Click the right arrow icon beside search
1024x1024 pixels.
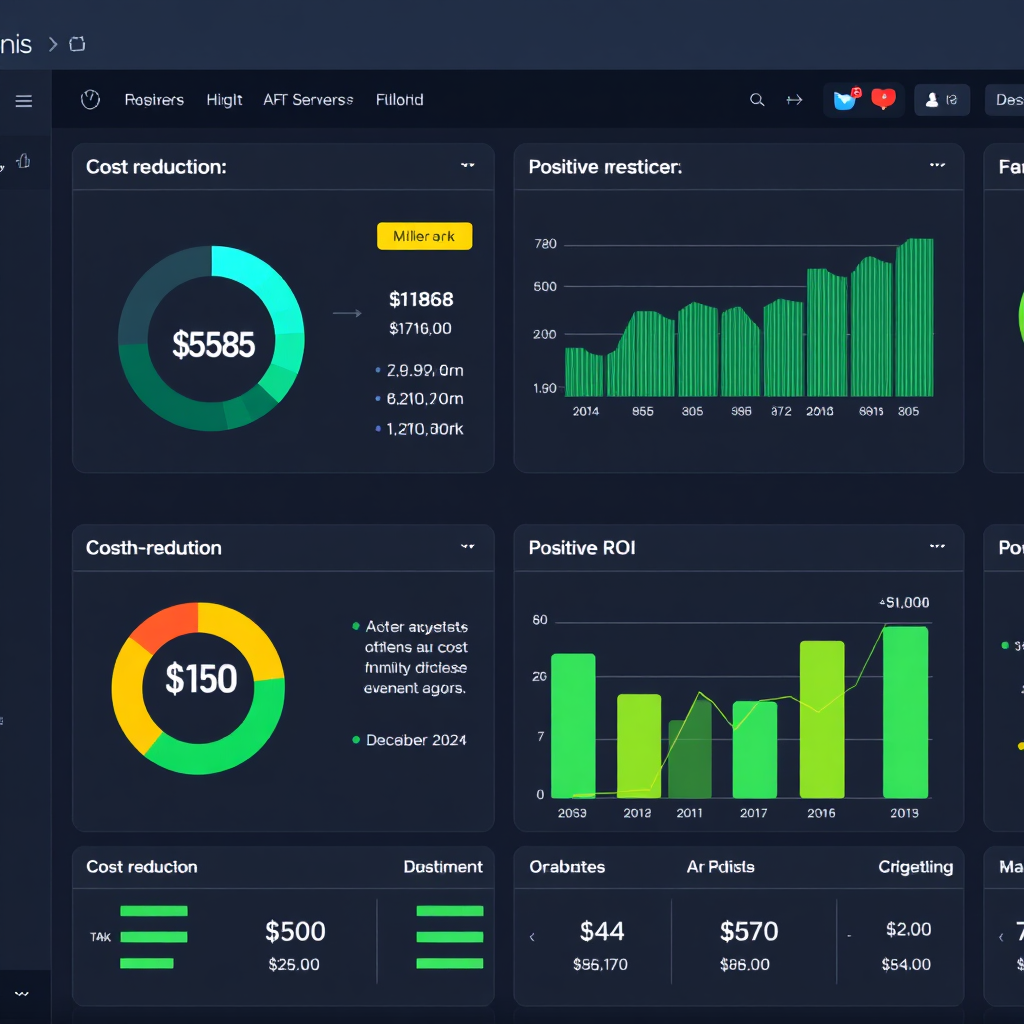coord(794,100)
